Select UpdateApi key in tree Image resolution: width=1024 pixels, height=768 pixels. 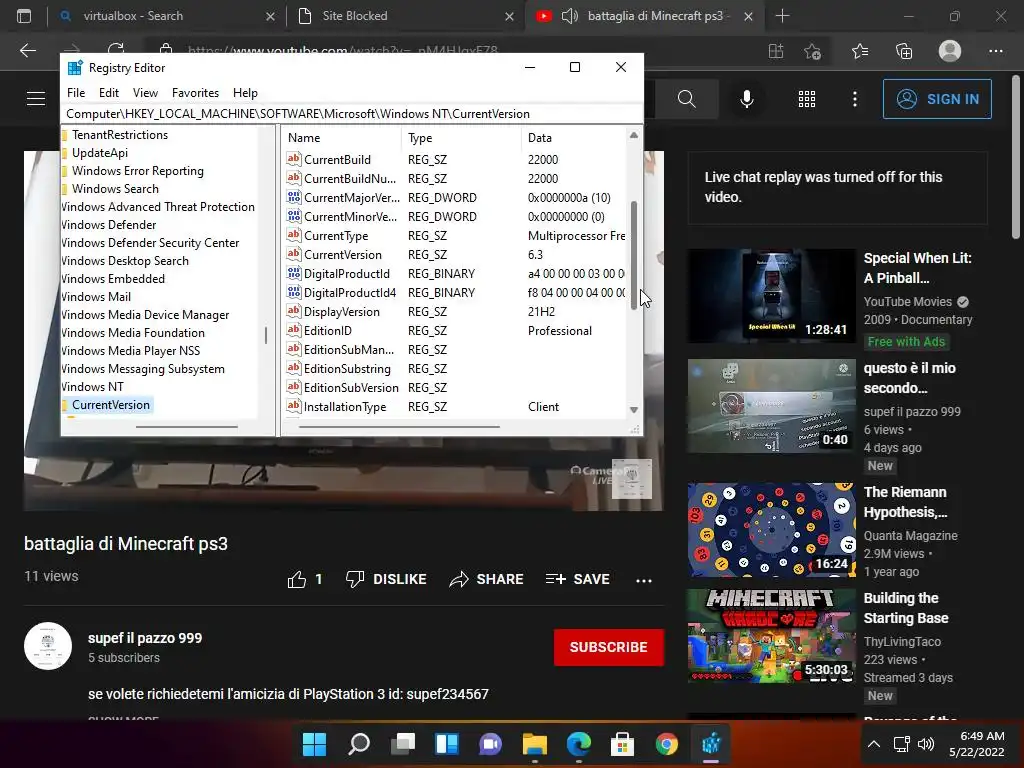pos(100,153)
